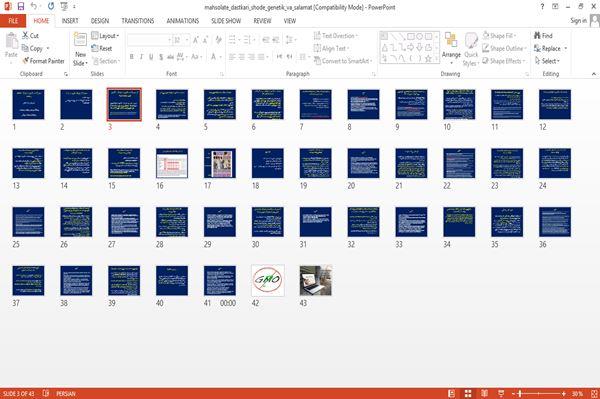
Task: Open the Select menu in Editing
Action: pyautogui.click(x=547, y=61)
